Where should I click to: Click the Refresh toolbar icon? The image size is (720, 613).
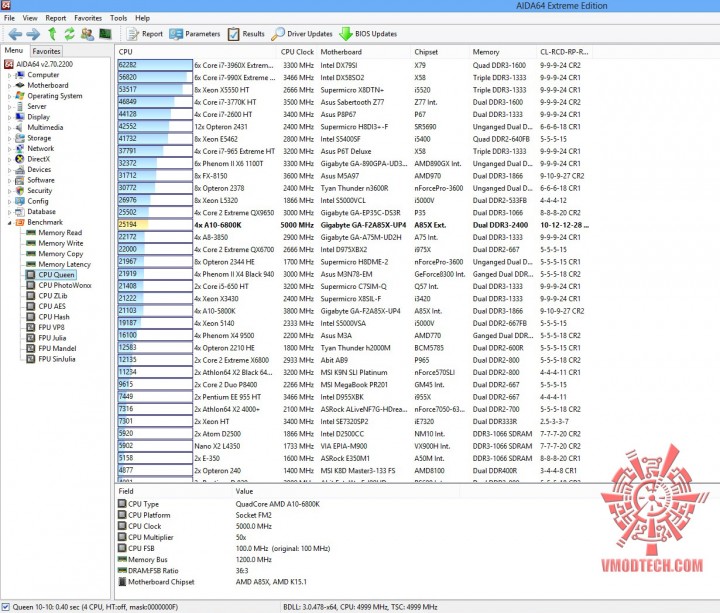(69, 34)
